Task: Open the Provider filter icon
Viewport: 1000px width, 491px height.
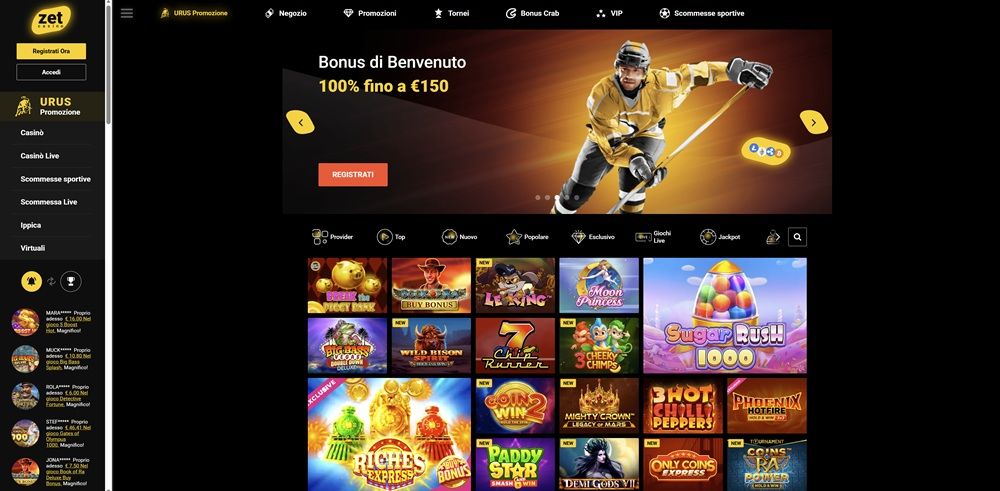Action: (x=320, y=237)
